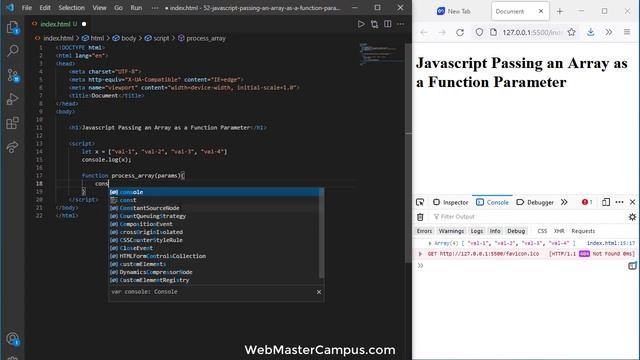Viewport: 640px width, 360px height.
Task: Select the Console devtools tab
Action: (493, 202)
